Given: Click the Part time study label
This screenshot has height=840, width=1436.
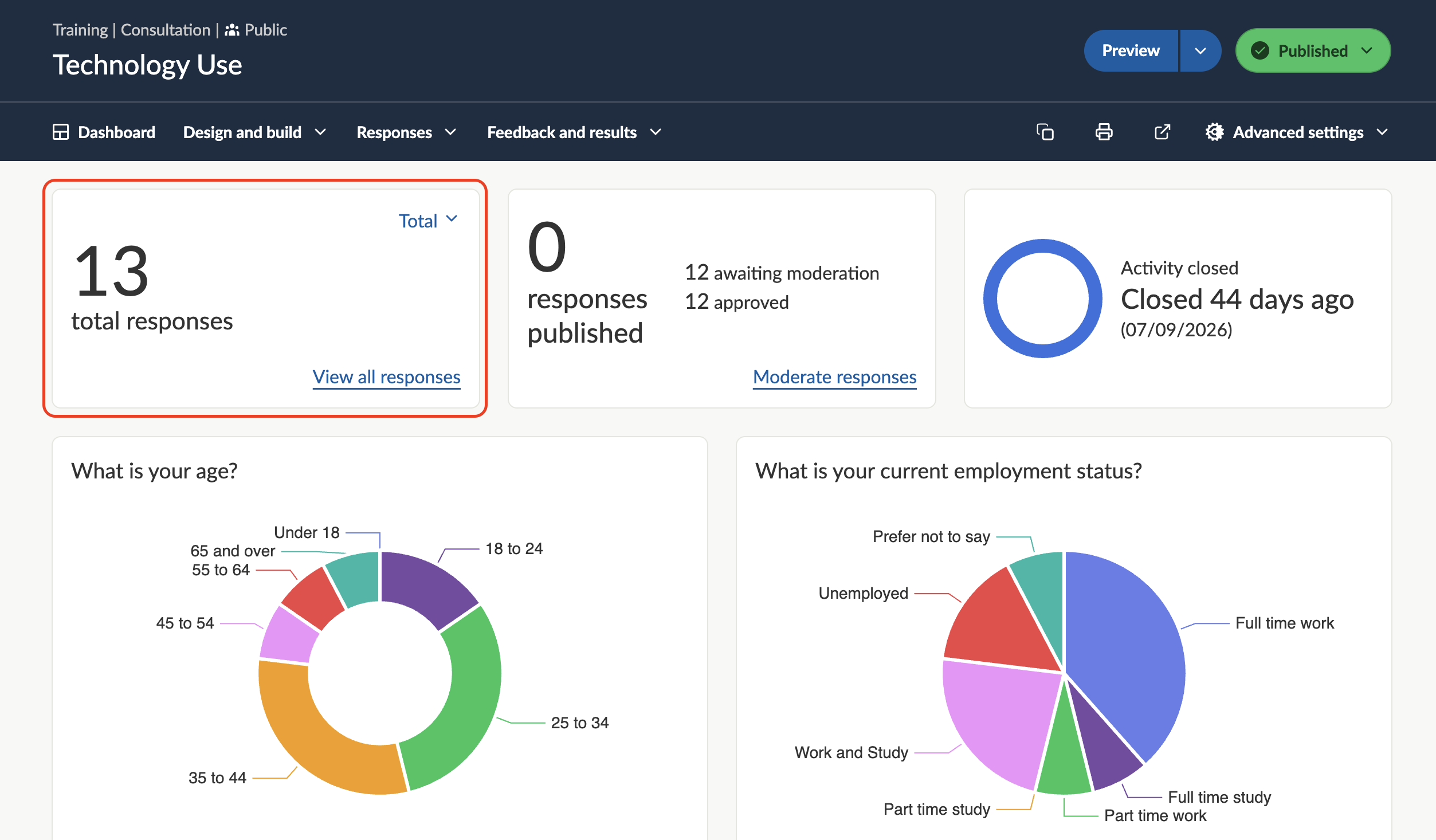Looking at the screenshot, I should click(x=936, y=809).
